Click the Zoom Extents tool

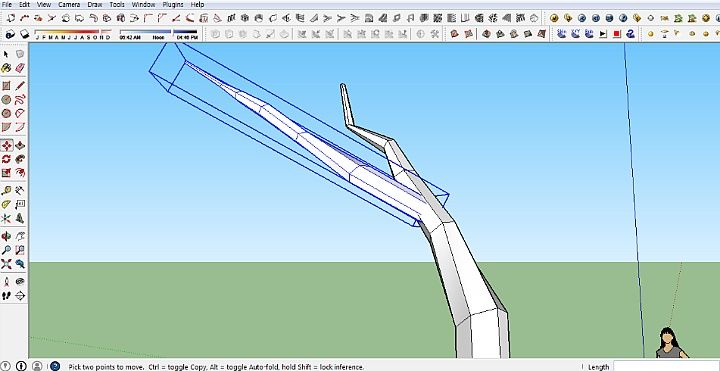tap(6, 264)
